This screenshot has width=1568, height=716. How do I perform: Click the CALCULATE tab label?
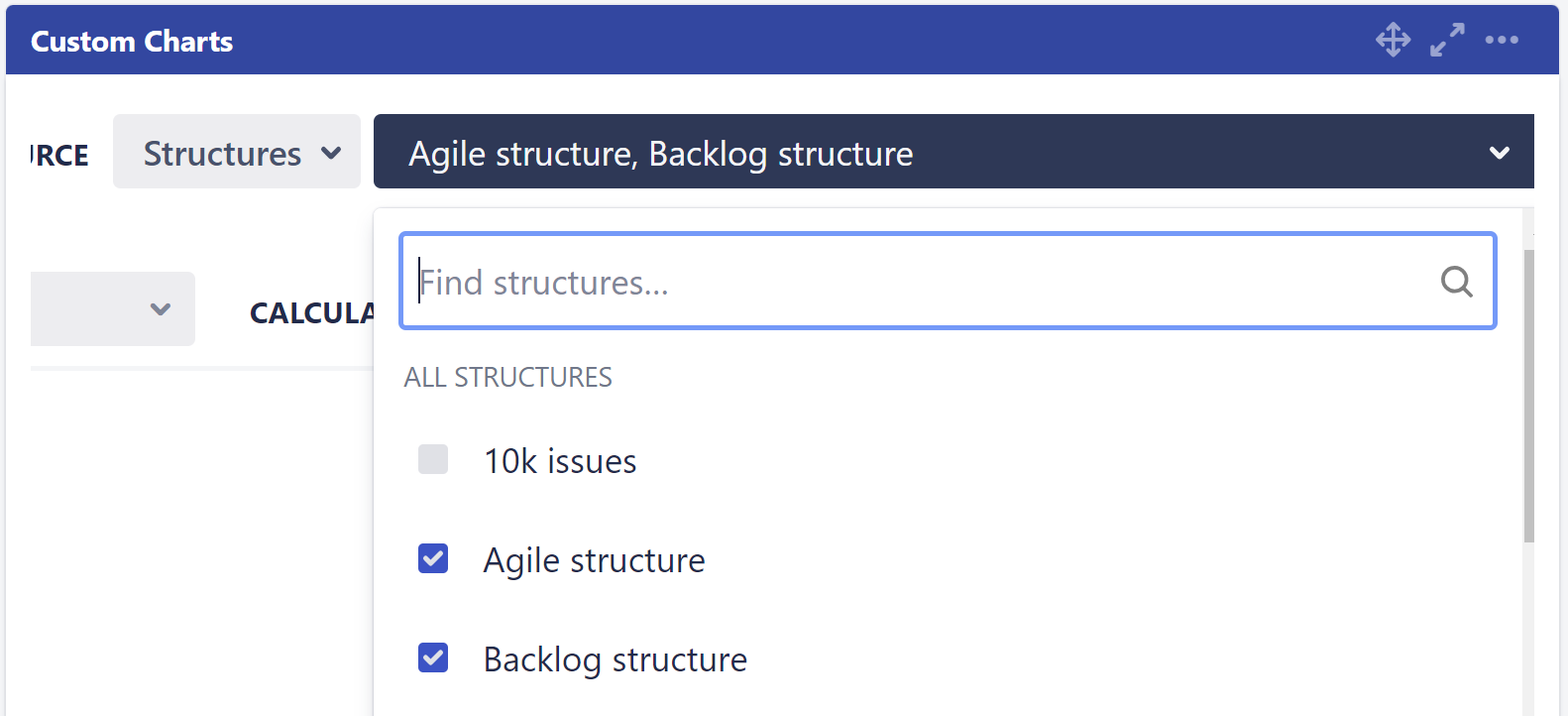(x=313, y=312)
